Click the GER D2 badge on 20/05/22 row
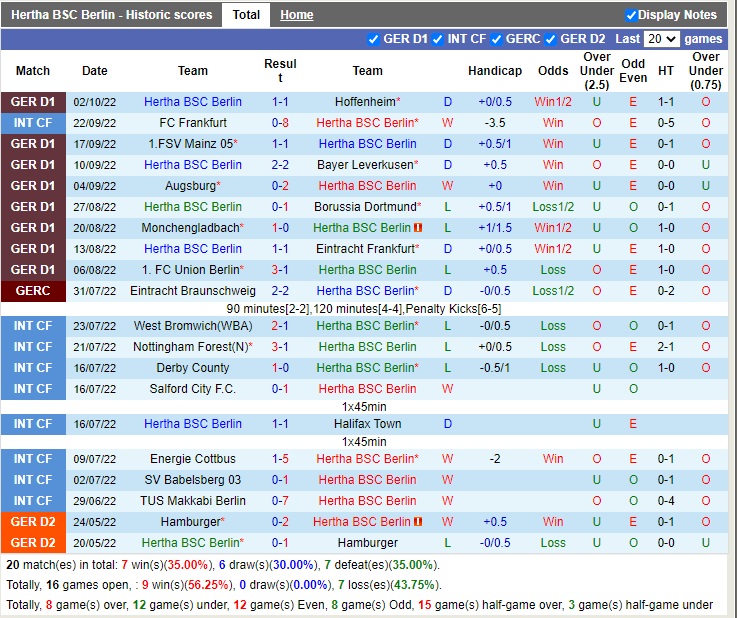Screen dimensions: 737x618 click(33, 543)
